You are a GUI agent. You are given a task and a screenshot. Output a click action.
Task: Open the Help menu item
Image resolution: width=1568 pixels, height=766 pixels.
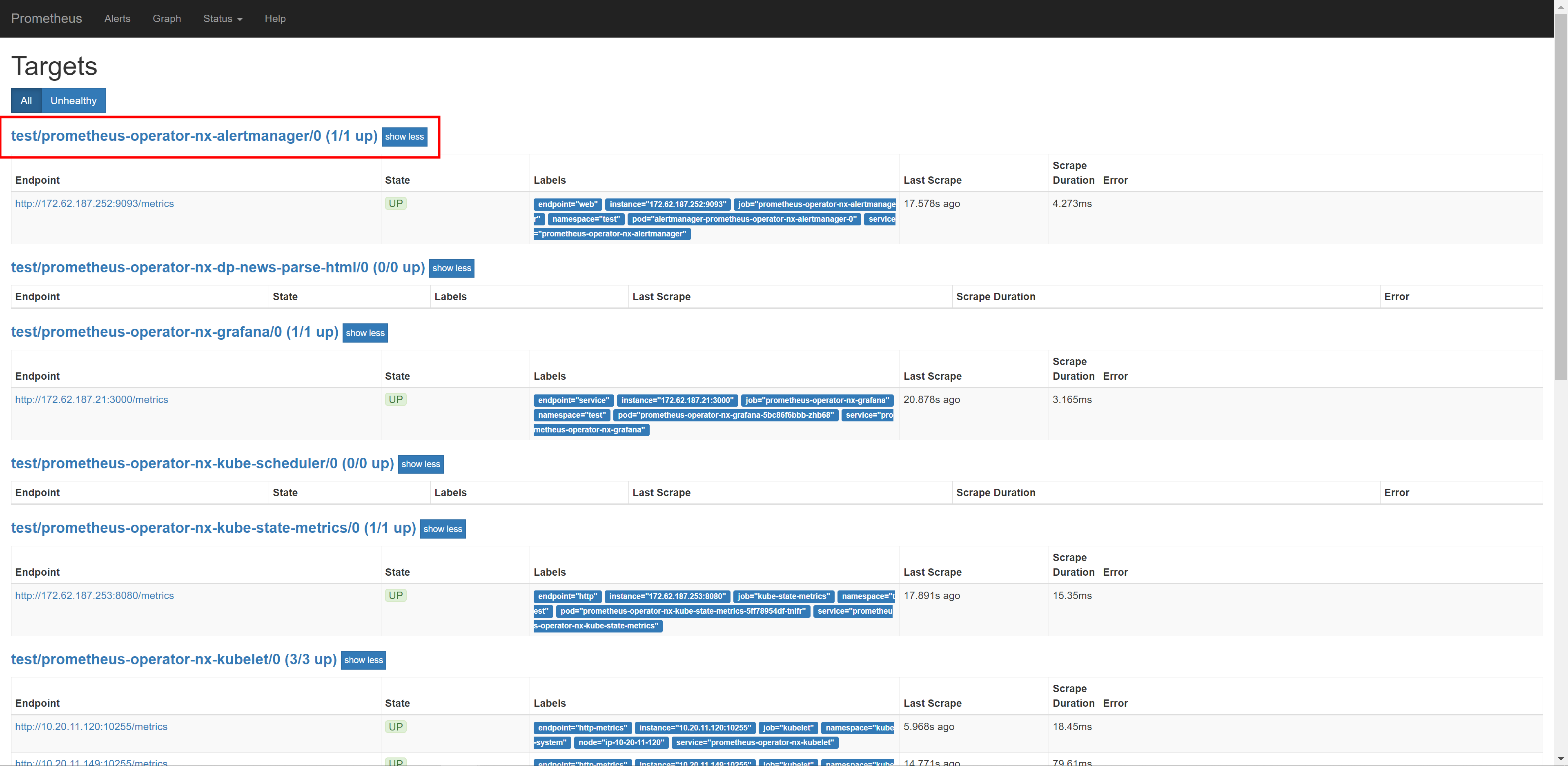275,18
